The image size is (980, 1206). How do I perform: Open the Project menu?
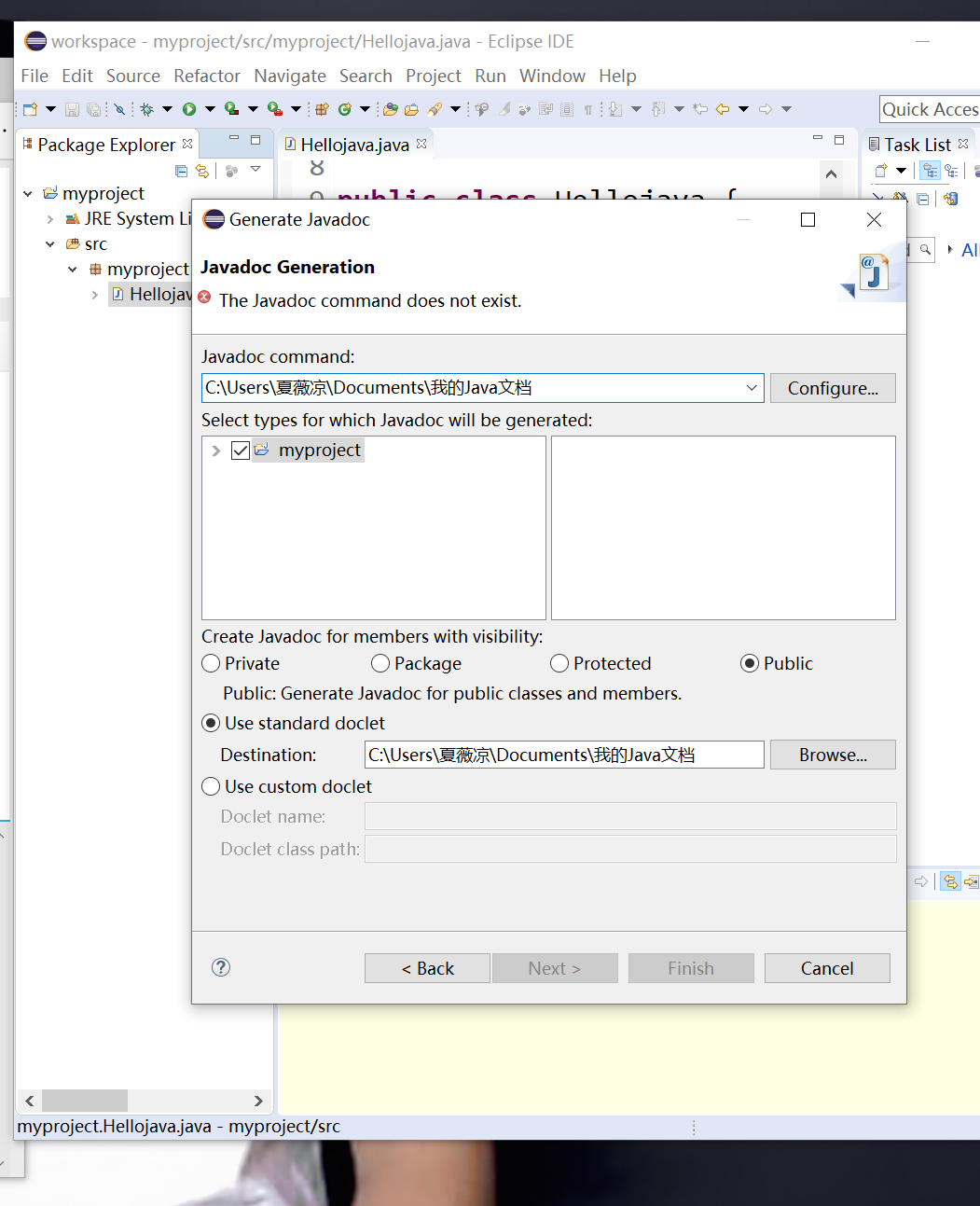click(x=434, y=76)
